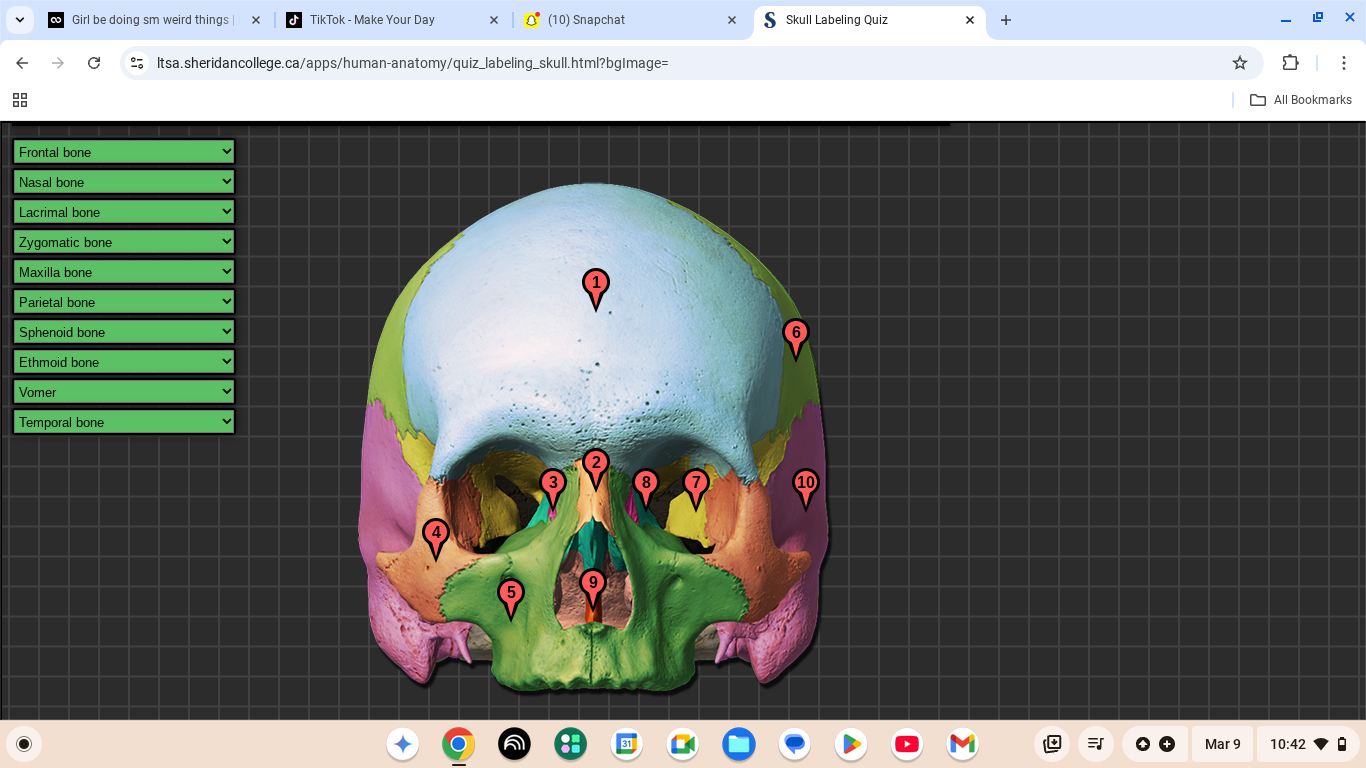Click marker 1 on the frontal bone
Screen dimensions: 1366x768
coord(596,286)
